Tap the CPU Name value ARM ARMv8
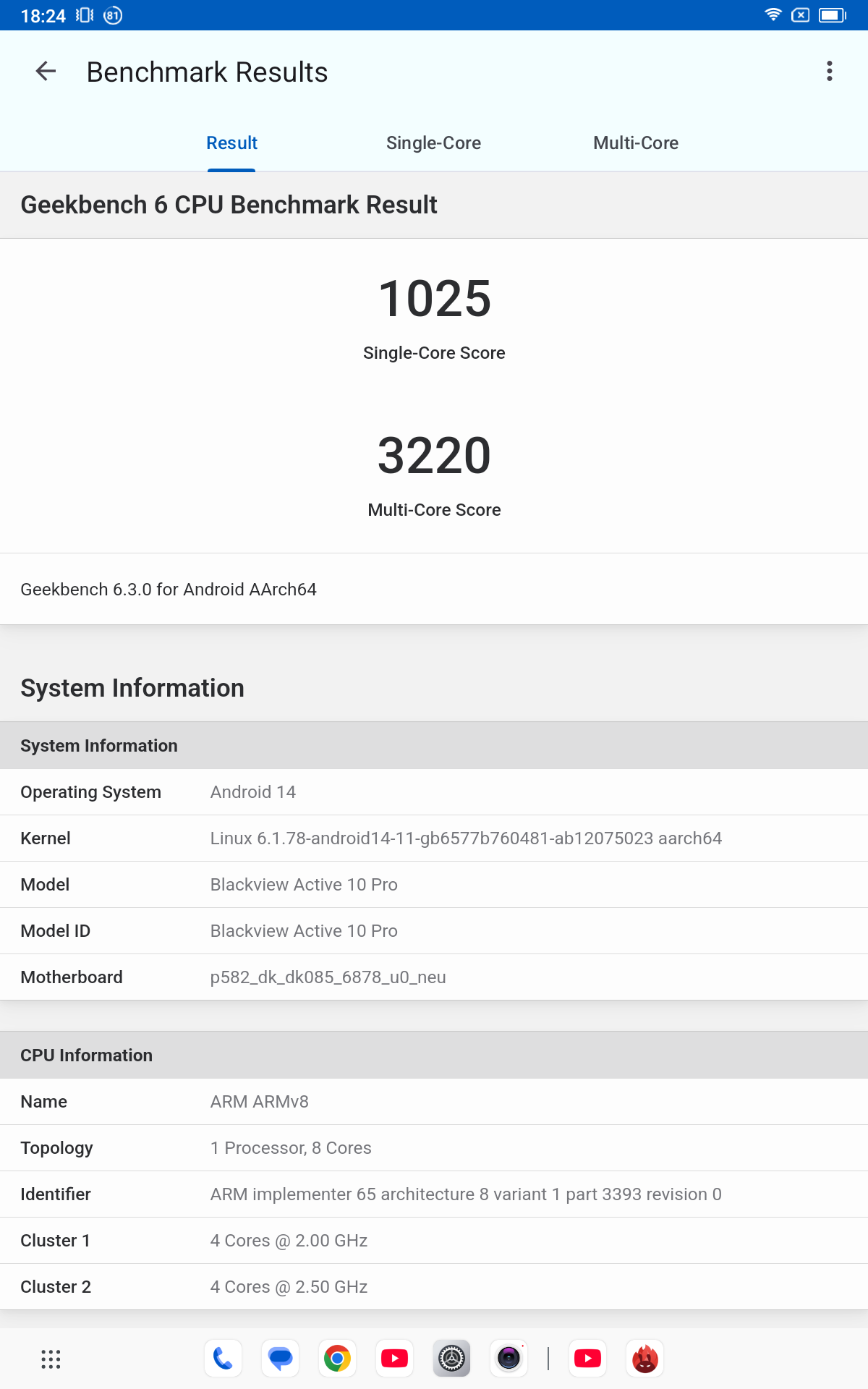868x1389 pixels. [x=259, y=1102]
